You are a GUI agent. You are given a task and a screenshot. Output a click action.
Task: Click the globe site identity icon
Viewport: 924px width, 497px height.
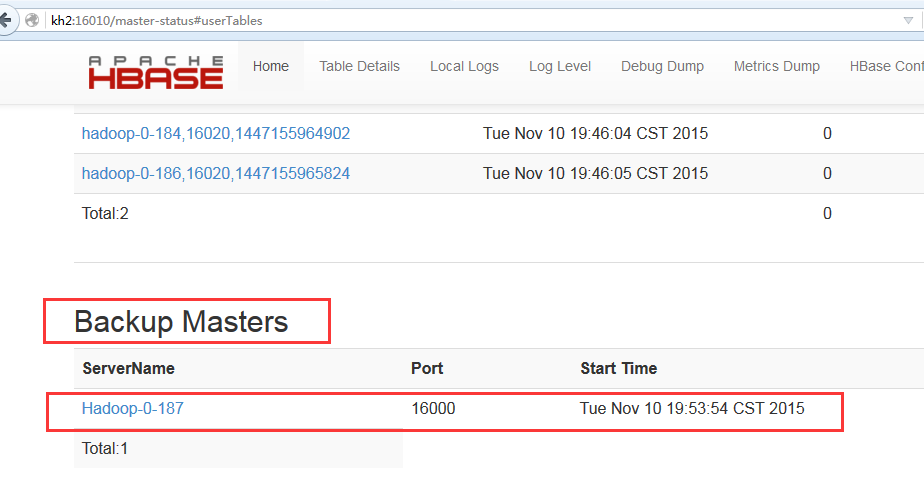click(32, 21)
